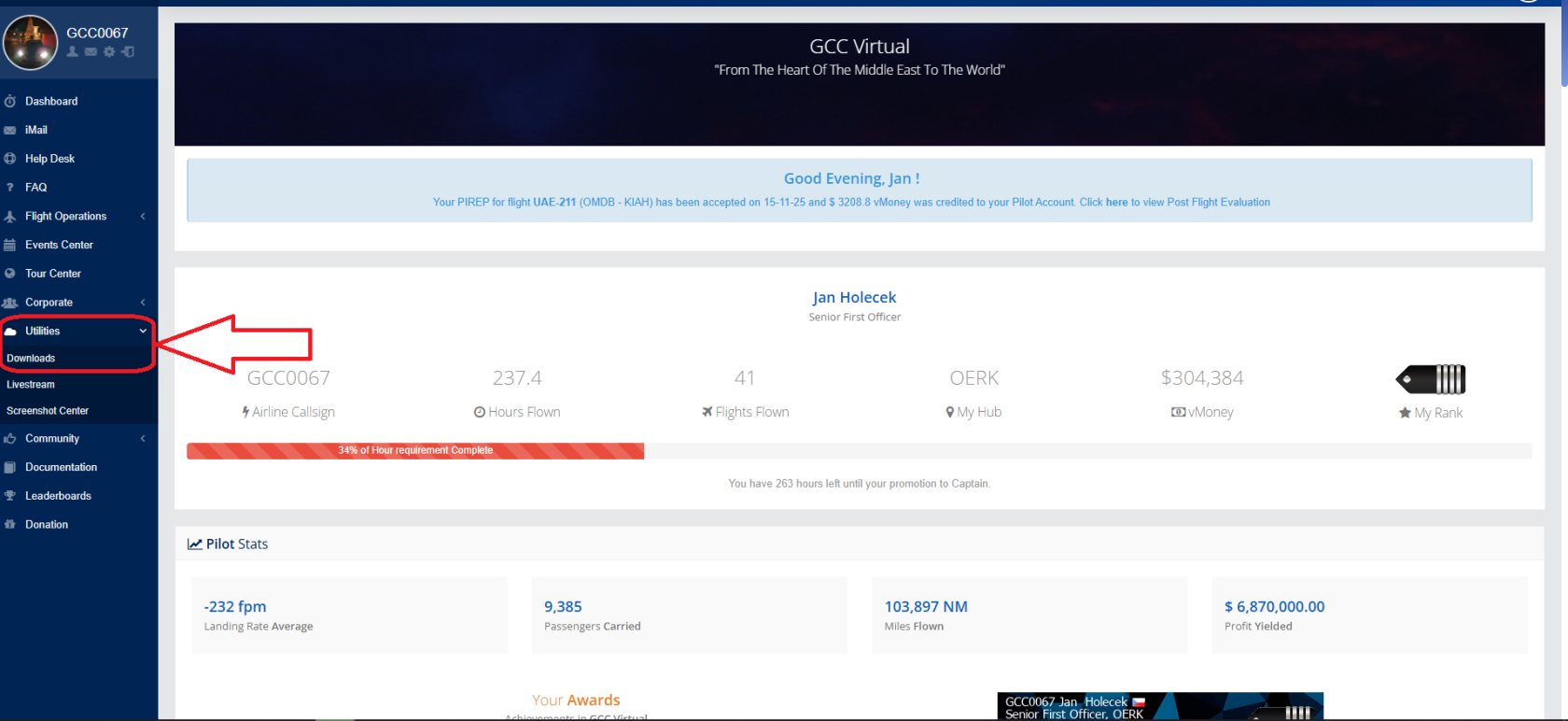Click the FAQ question mark icon
This screenshot has width=1568, height=721.
[x=10, y=188]
